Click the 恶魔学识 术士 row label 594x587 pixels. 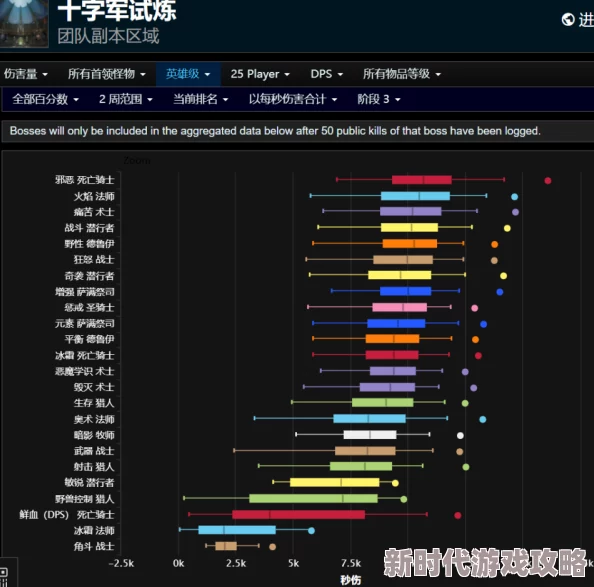click(x=84, y=371)
